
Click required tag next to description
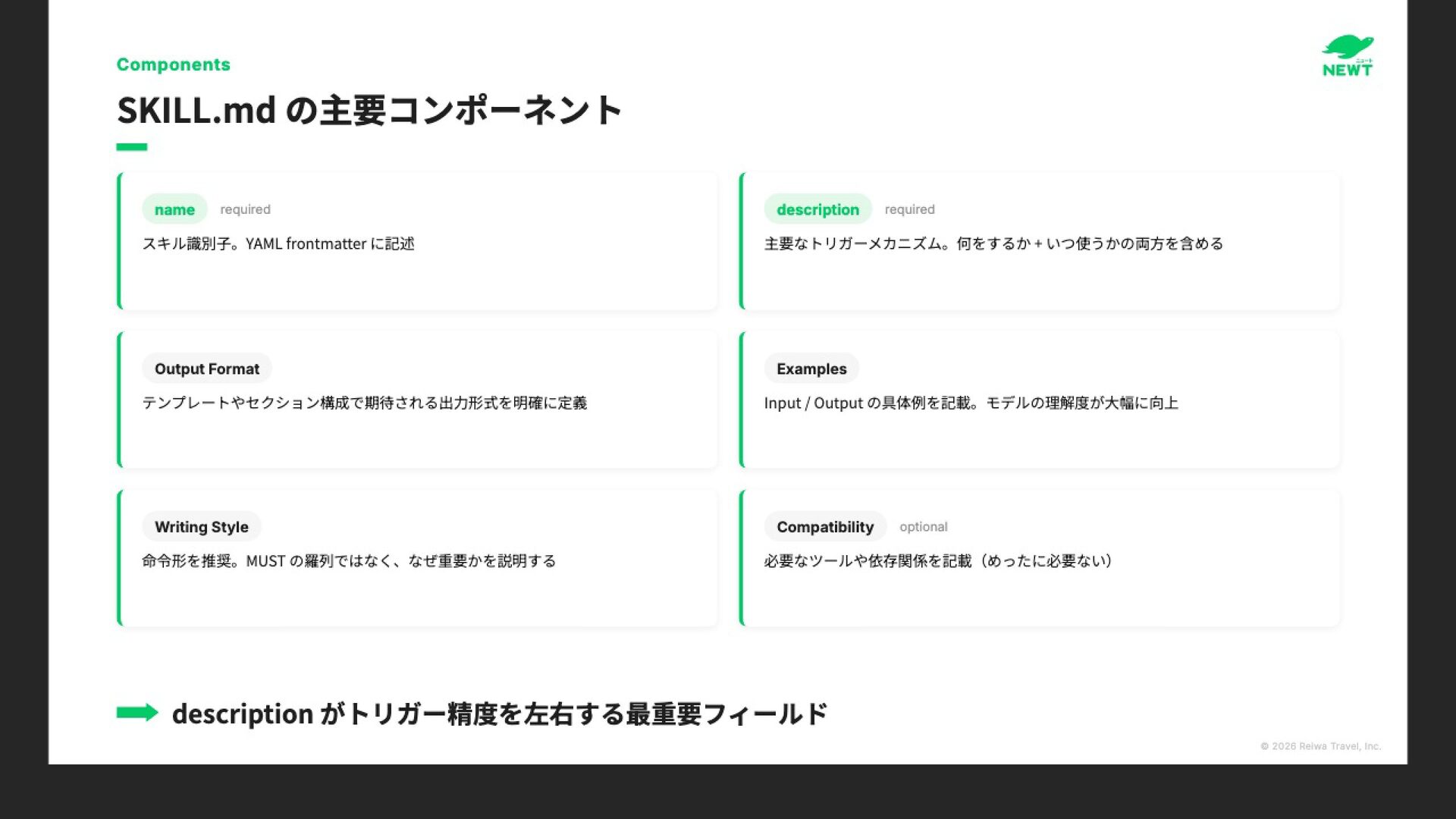coord(909,209)
